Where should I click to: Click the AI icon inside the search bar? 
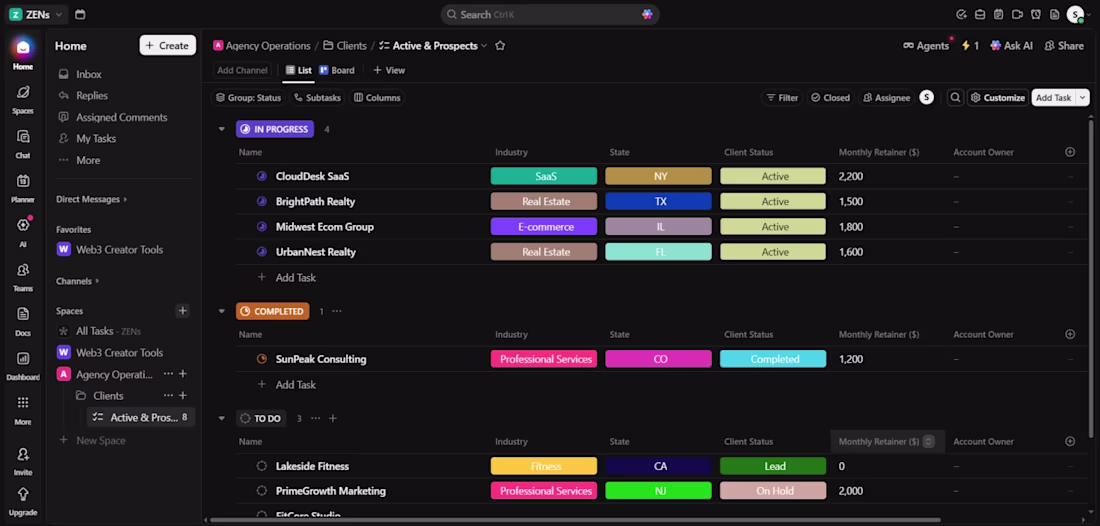tap(647, 14)
